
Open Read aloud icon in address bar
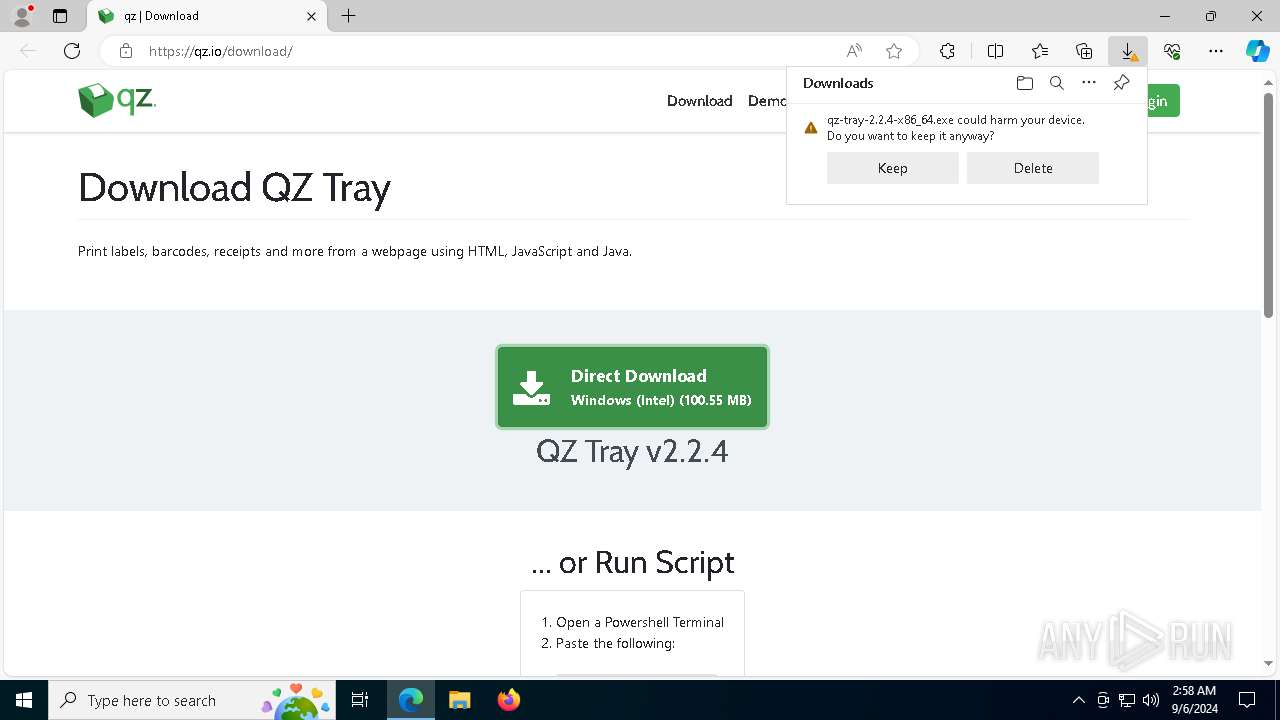click(854, 51)
